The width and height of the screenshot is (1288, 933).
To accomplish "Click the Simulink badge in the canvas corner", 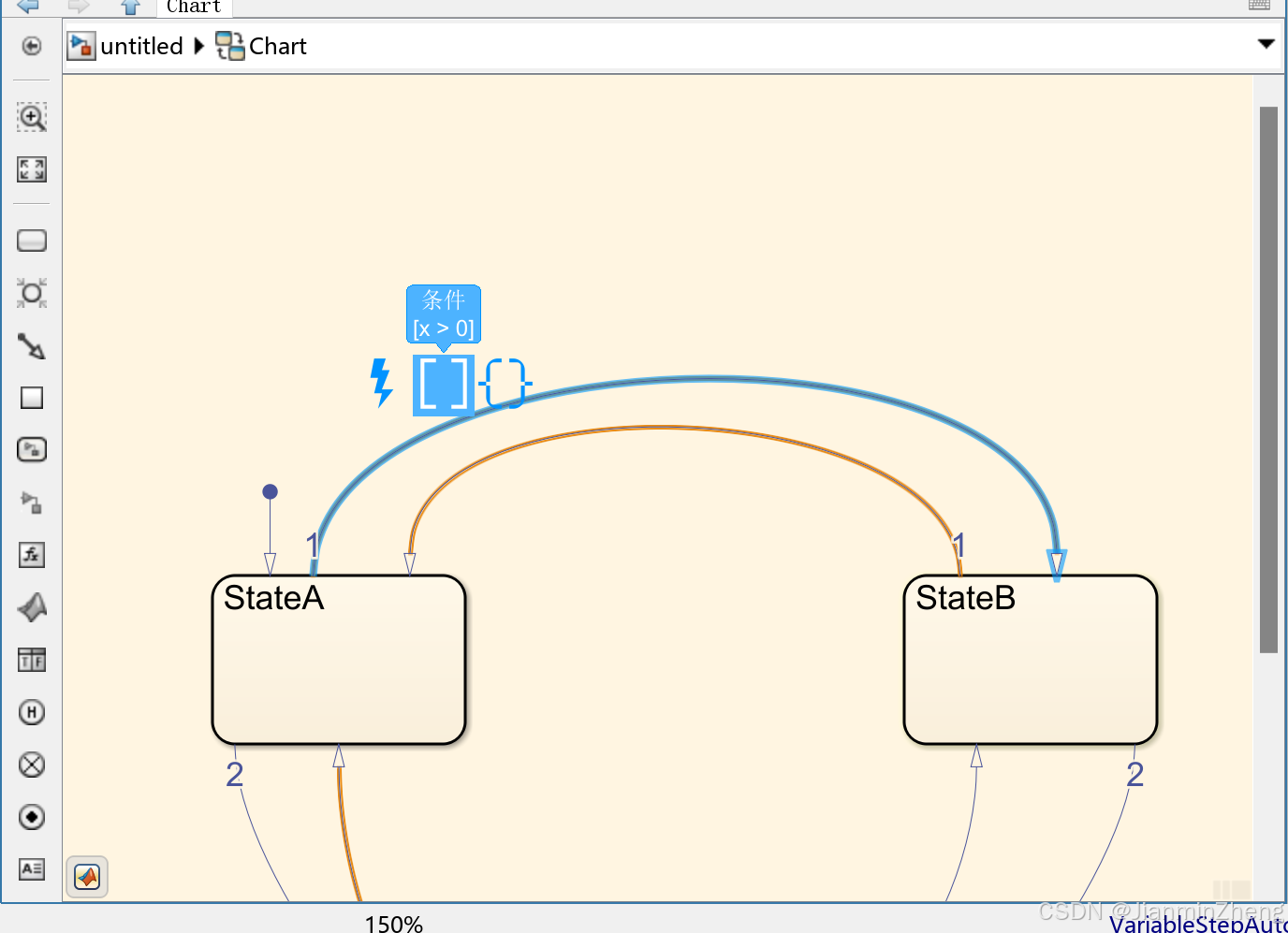I will coord(86,877).
